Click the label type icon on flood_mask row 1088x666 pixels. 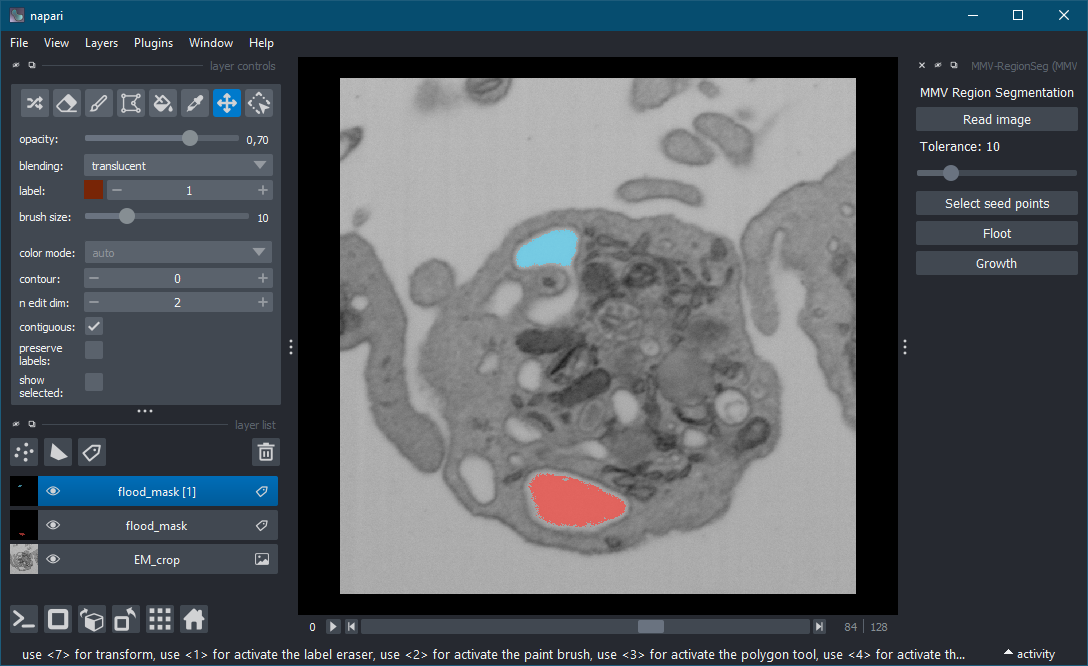(262, 525)
